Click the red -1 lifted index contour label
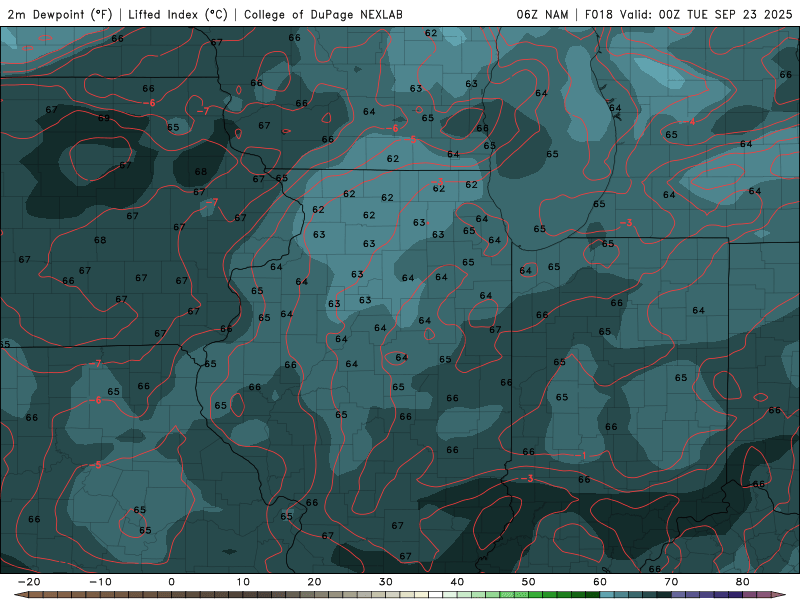Screen dimensions: 800x600 pos(581,455)
